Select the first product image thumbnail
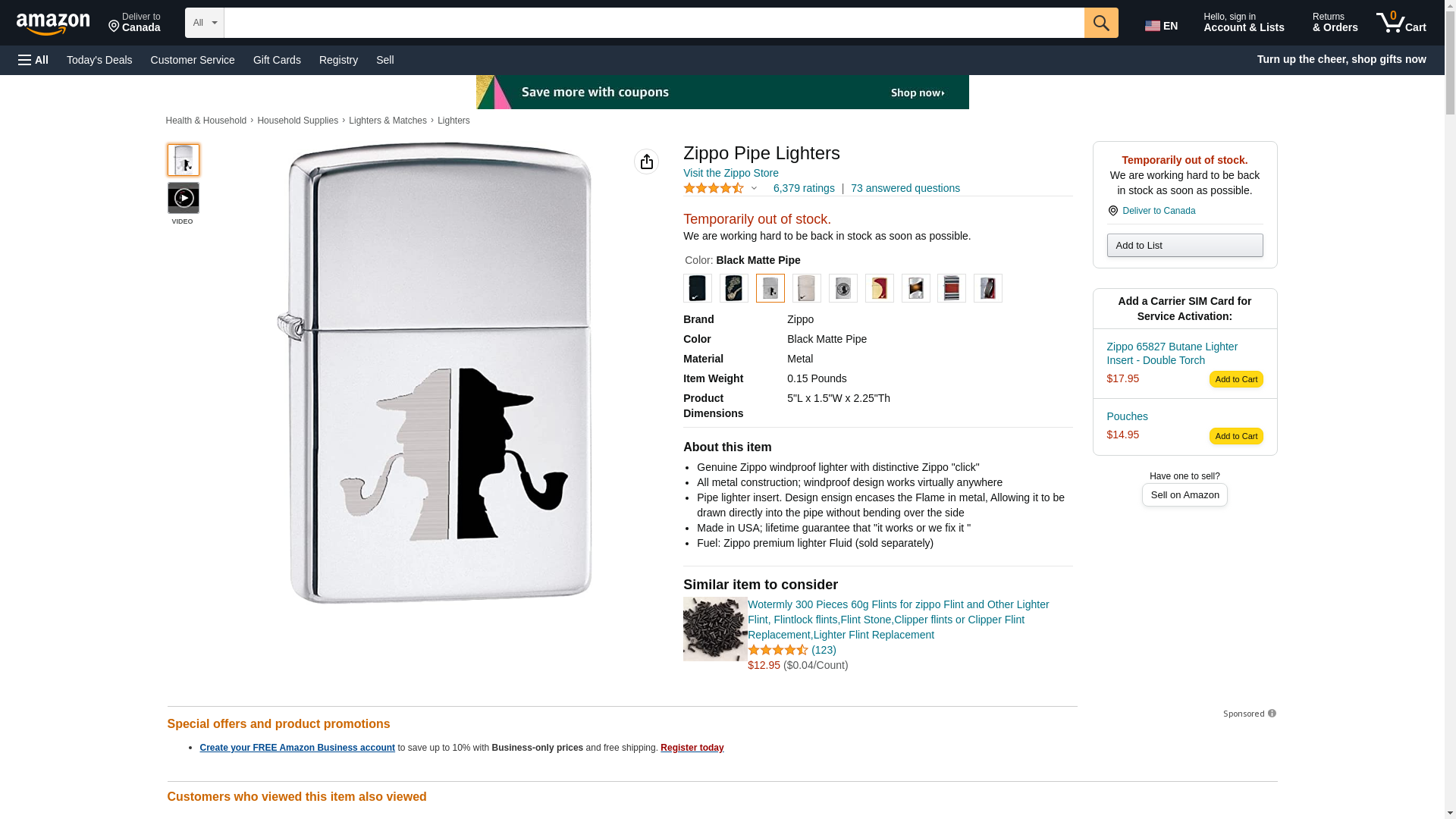Screen dimensions: 1456x819 coord(183,160)
